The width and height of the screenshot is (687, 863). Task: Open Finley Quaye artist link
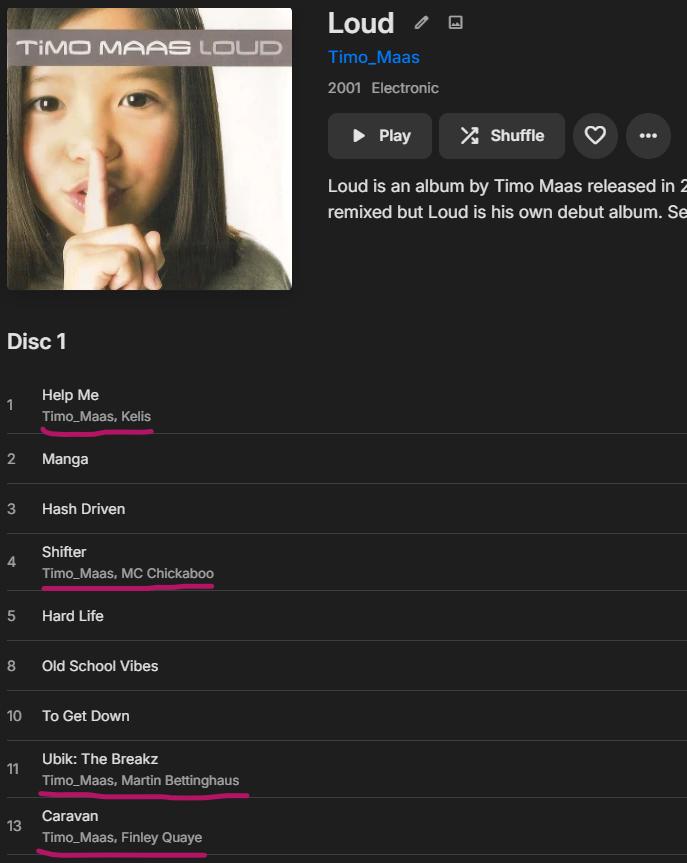coord(161,837)
